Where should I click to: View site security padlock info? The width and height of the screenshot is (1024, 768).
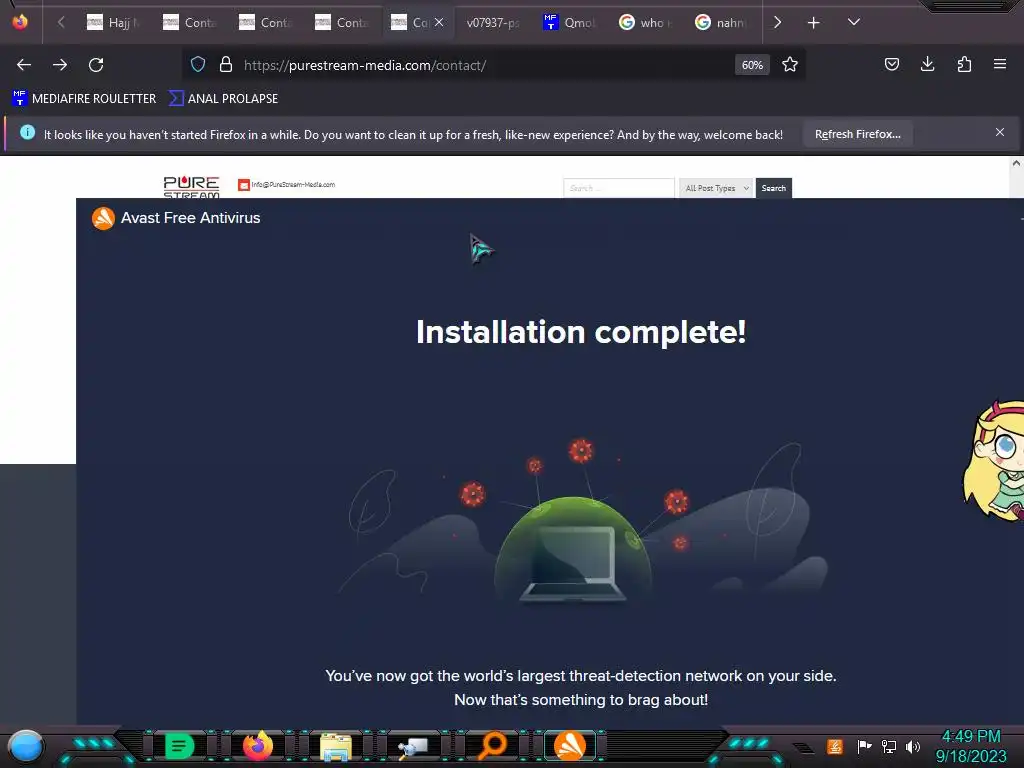point(226,65)
